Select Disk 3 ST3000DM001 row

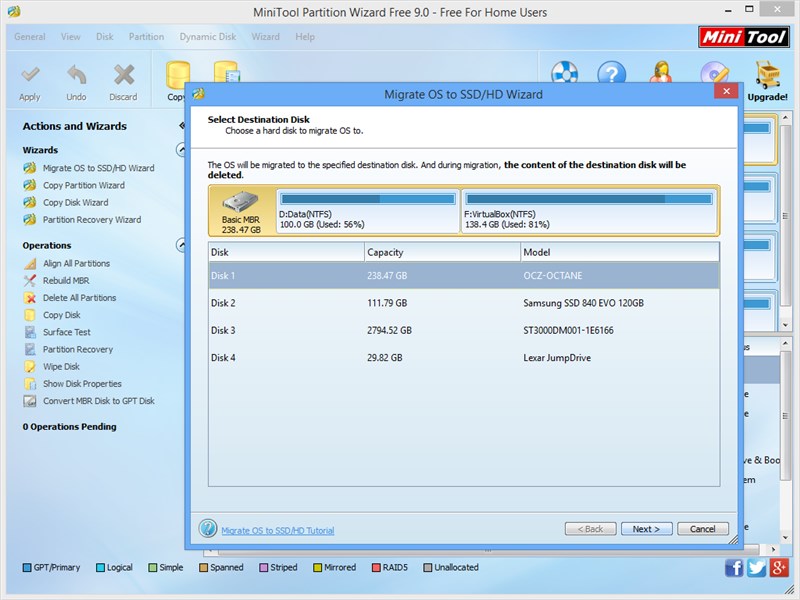[464, 331]
